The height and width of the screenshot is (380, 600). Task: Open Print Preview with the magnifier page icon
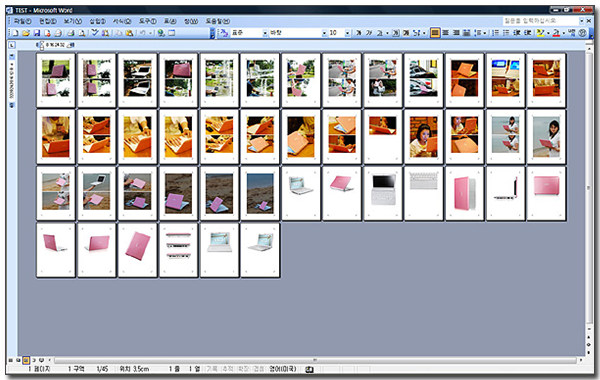[x=82, y=33]
